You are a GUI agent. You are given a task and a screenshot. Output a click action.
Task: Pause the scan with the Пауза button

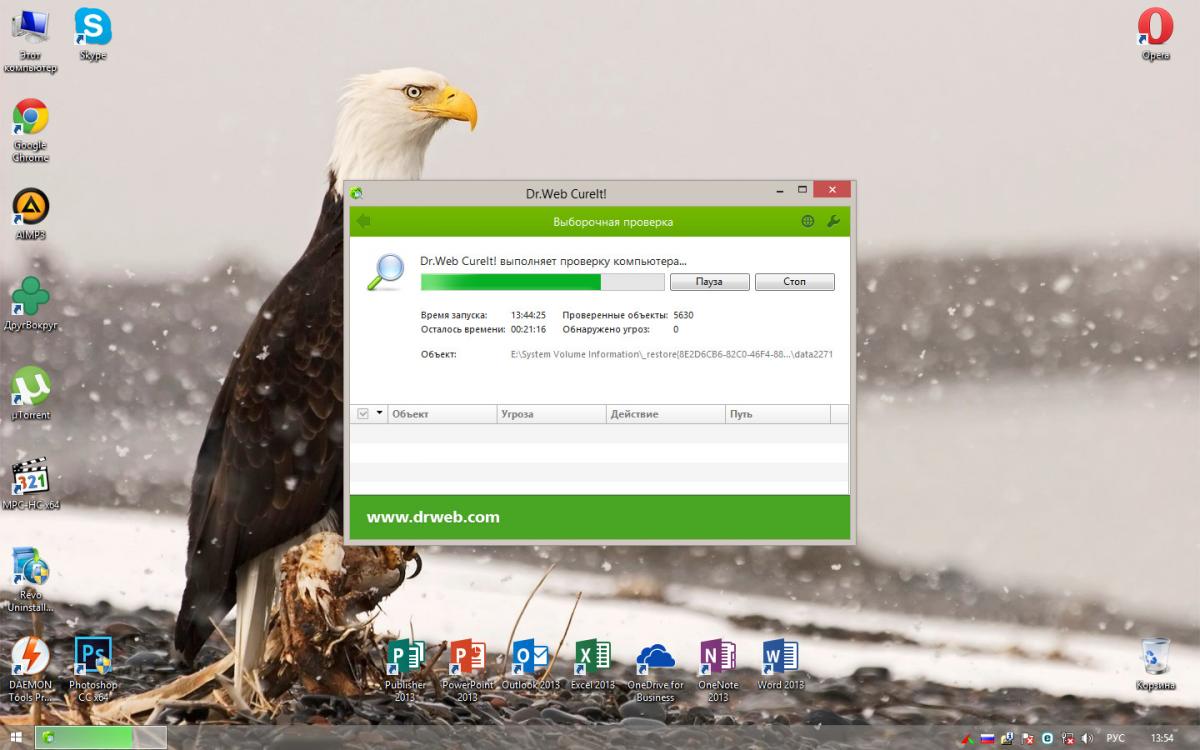709,282
